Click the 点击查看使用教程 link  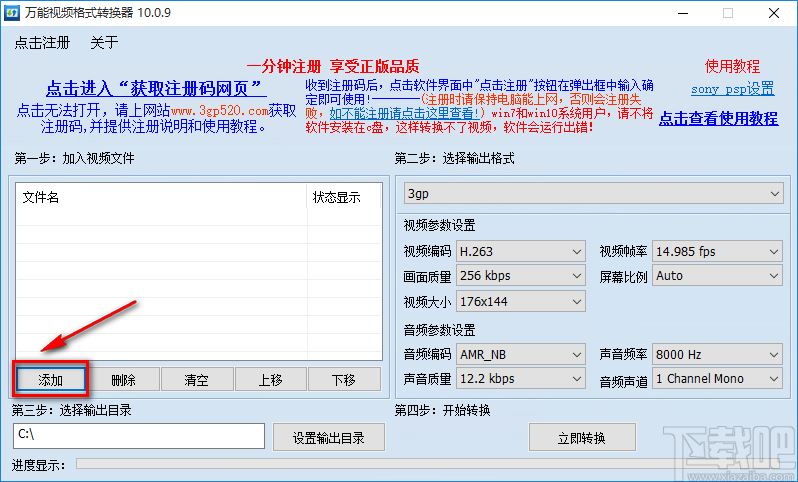718,119
